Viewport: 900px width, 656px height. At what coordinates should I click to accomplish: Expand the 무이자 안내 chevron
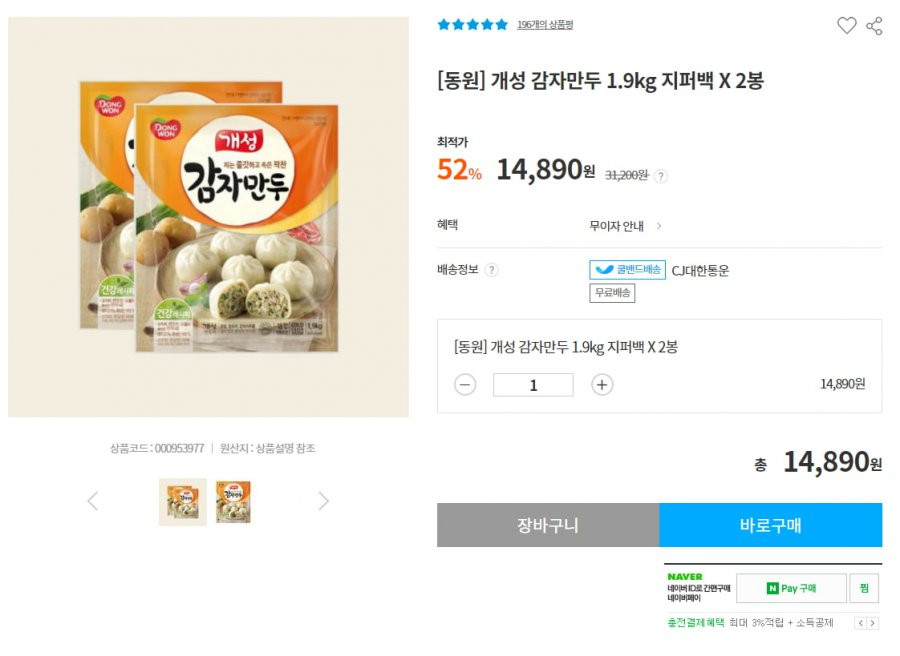pyautogui.click(x=659, y=226)
